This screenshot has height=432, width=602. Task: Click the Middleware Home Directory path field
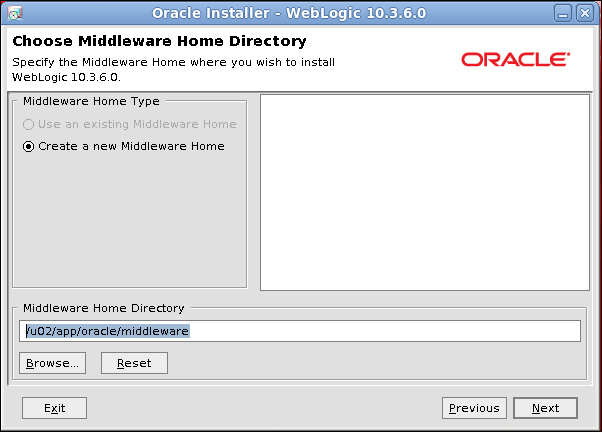point(300,331)
